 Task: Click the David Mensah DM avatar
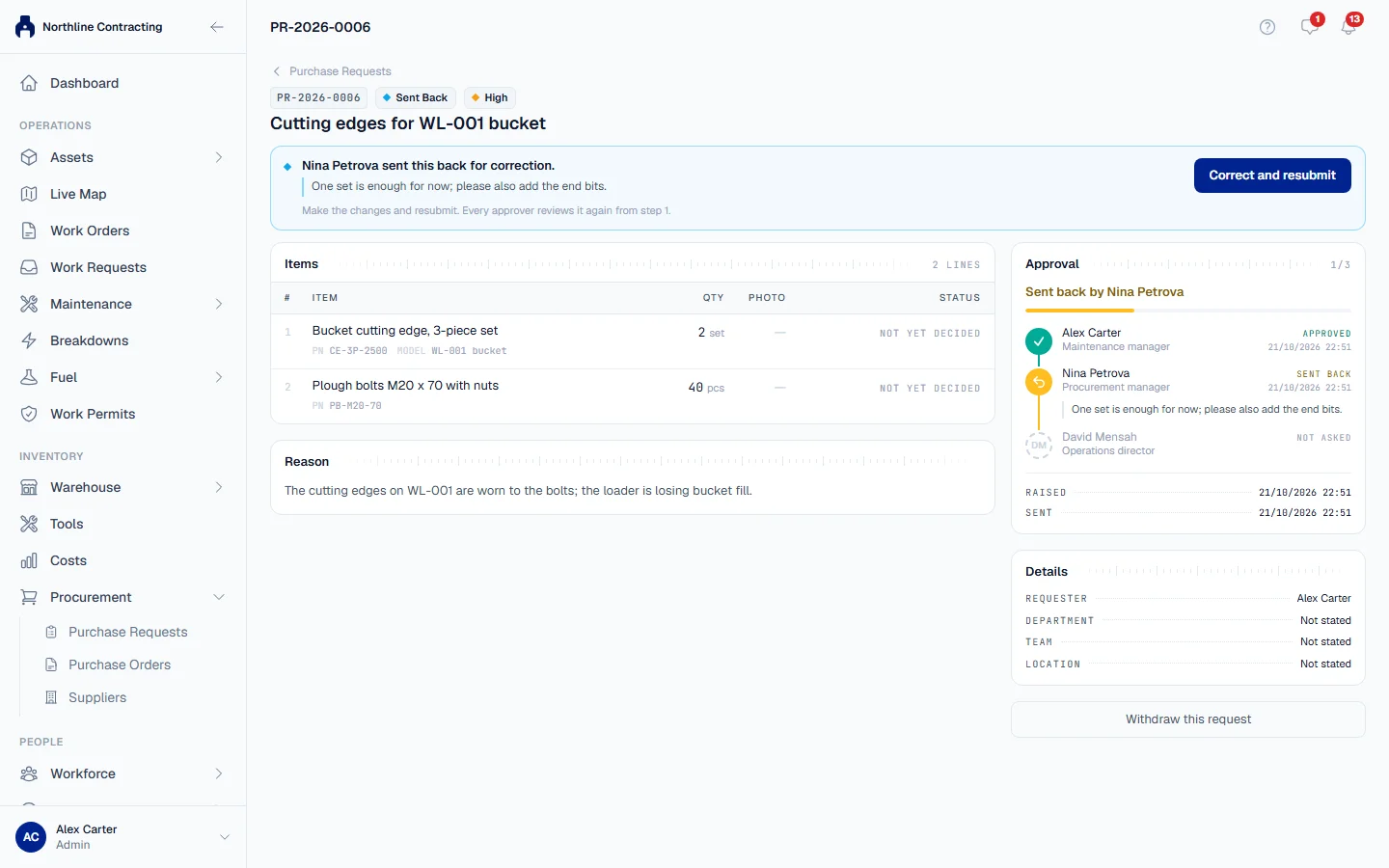point(1039,445)
